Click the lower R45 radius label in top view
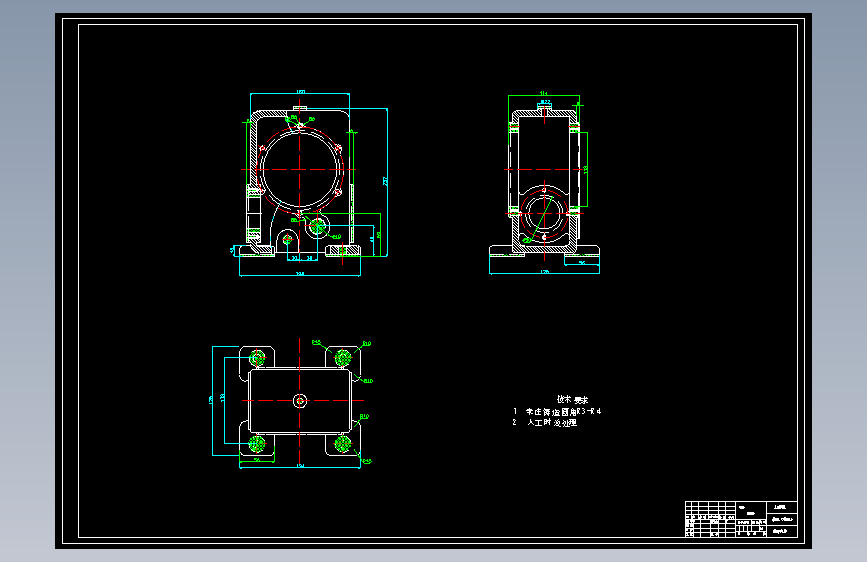 click(x=367, y=461)
